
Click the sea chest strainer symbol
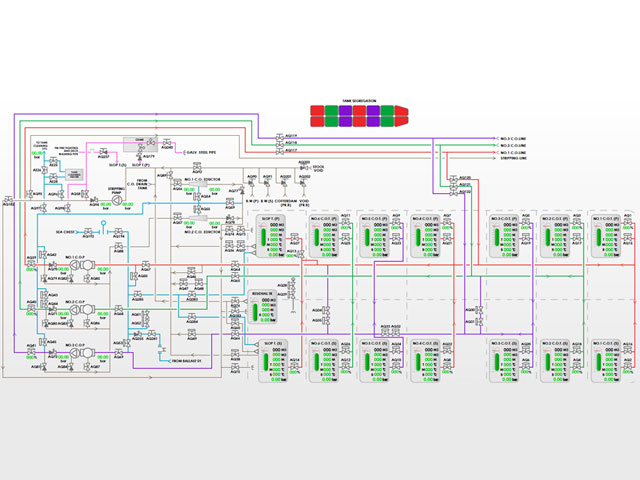pyautogui.click(x=103, y=228)
